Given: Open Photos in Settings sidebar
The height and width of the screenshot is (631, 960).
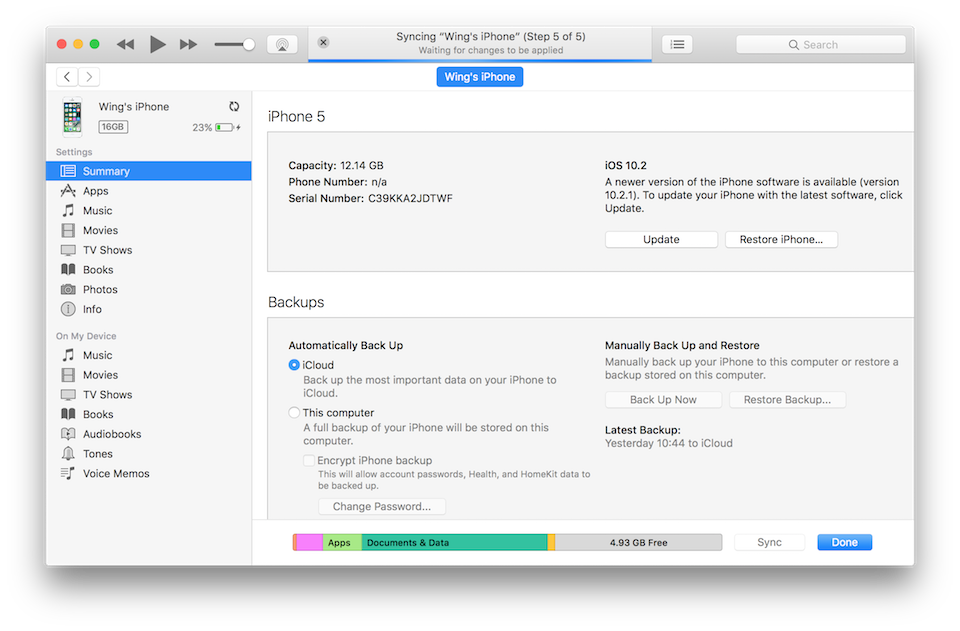Looking at the screenshot, I should [149, 289].
